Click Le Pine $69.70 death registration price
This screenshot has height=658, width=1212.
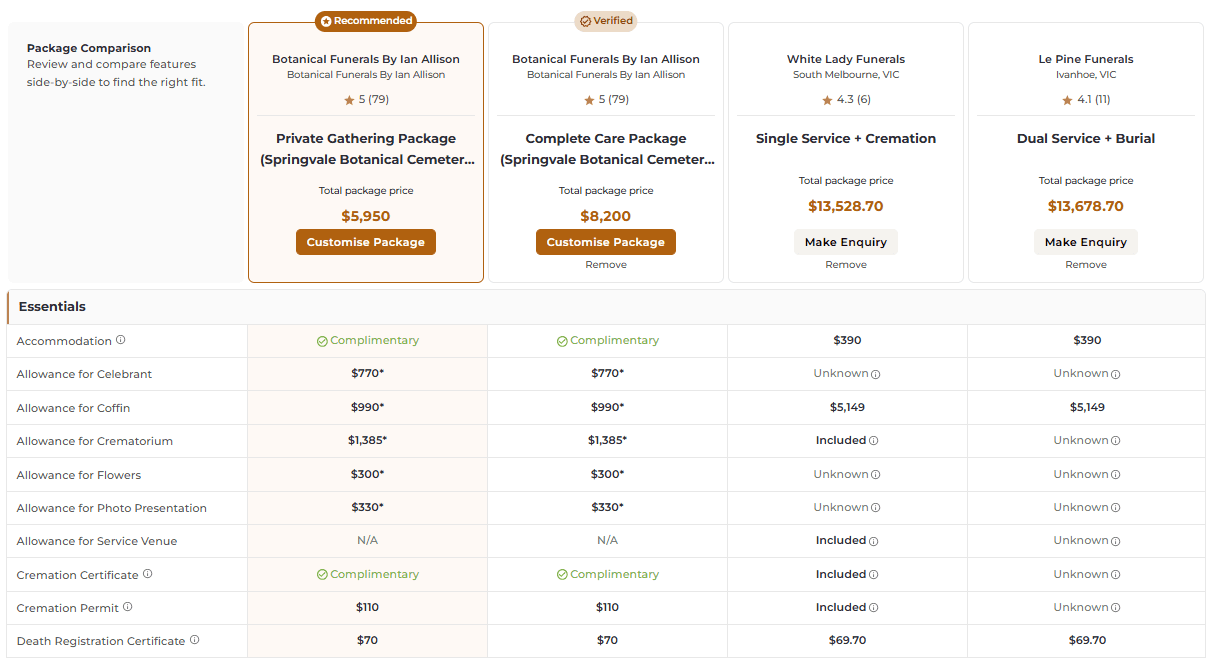pyautogui.click(x=1087, y=640)
